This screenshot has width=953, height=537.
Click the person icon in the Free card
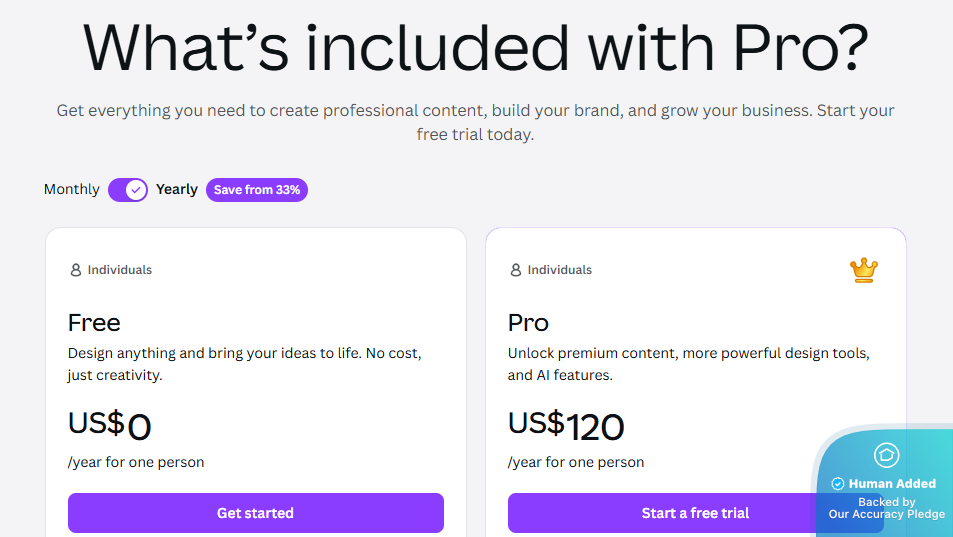coord(75,270)
